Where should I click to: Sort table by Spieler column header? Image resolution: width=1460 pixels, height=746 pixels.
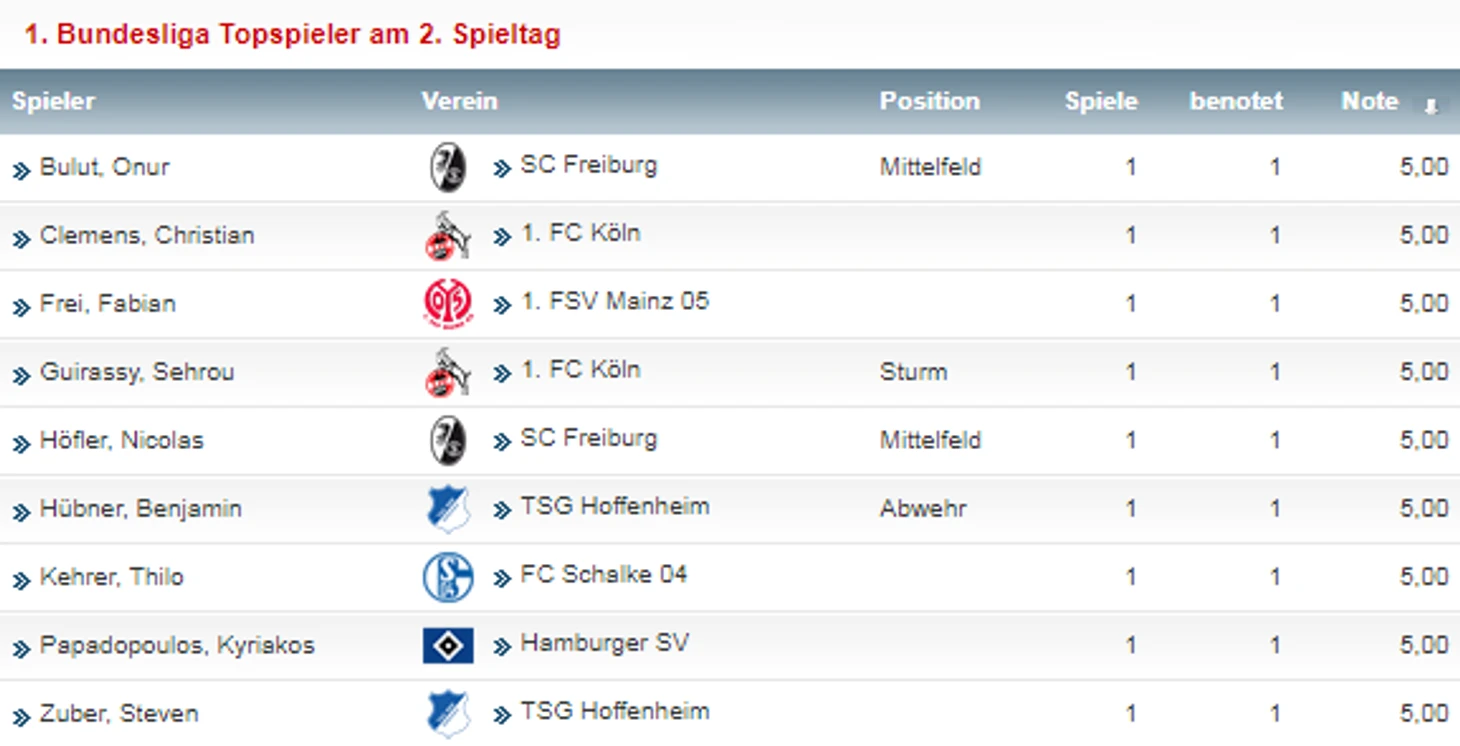click(x=54, y=101)
